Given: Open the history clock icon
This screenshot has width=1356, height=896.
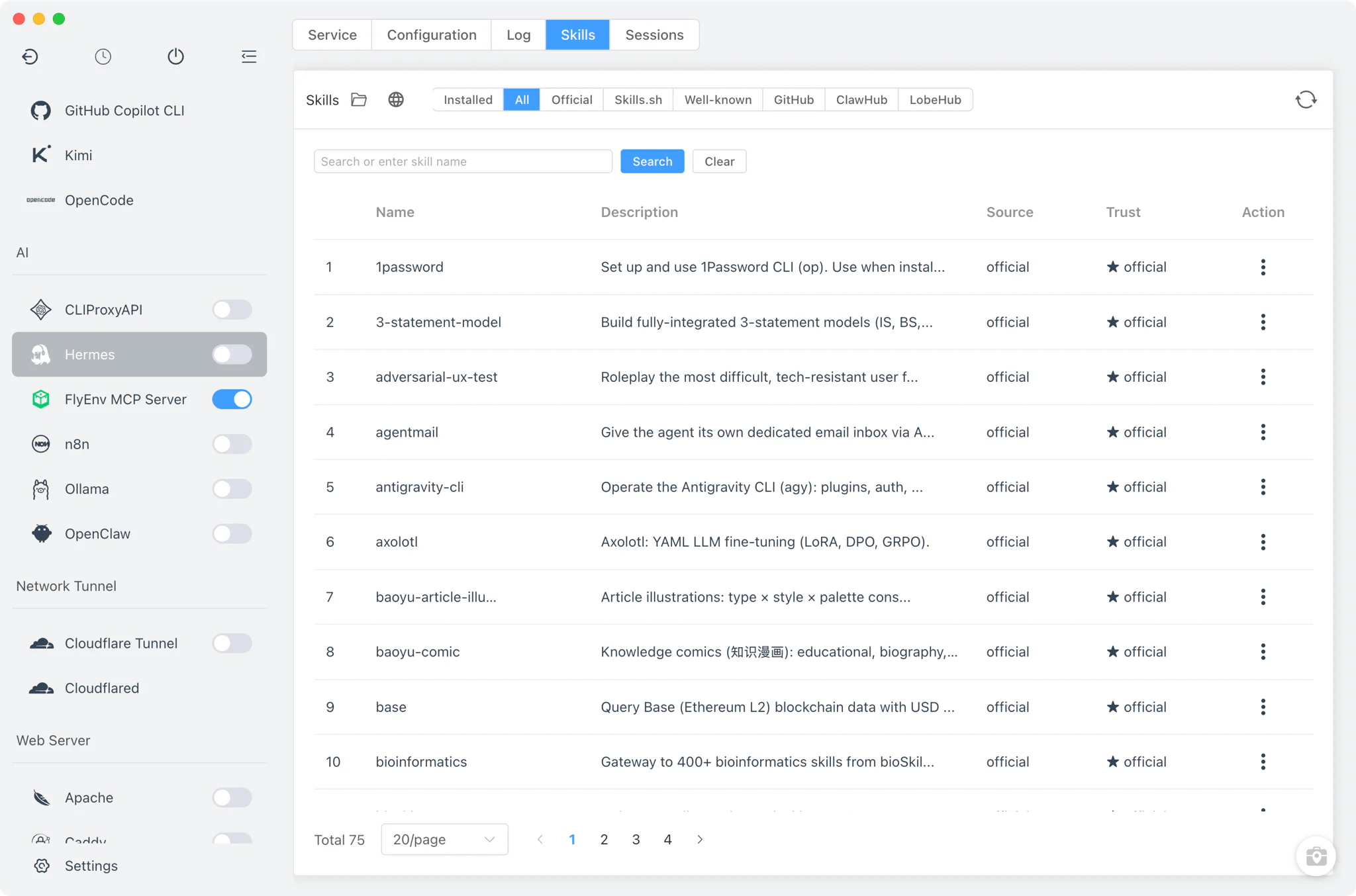Looking at the screenshot, I should (103, 57).
